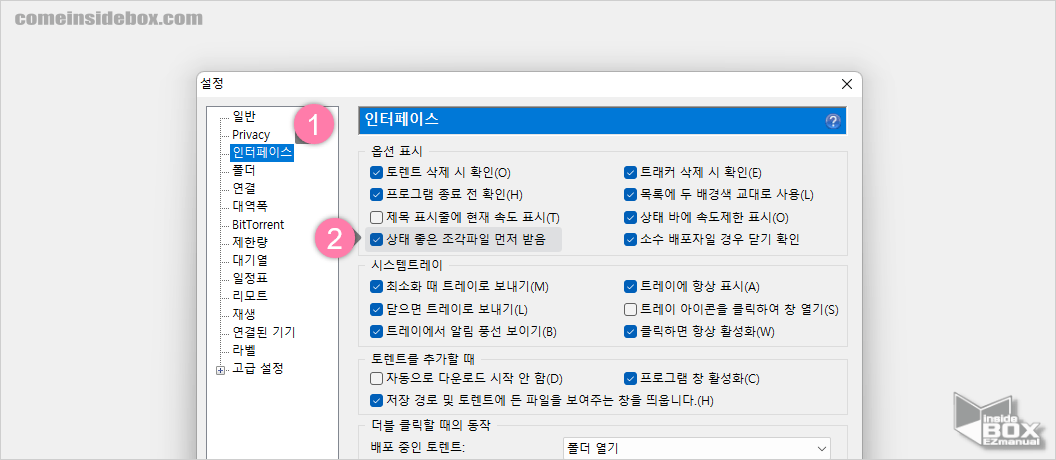Screen dimensions: 1056x460
Task: Select 연결 in the settings tree
Action: tap(244, 188)
